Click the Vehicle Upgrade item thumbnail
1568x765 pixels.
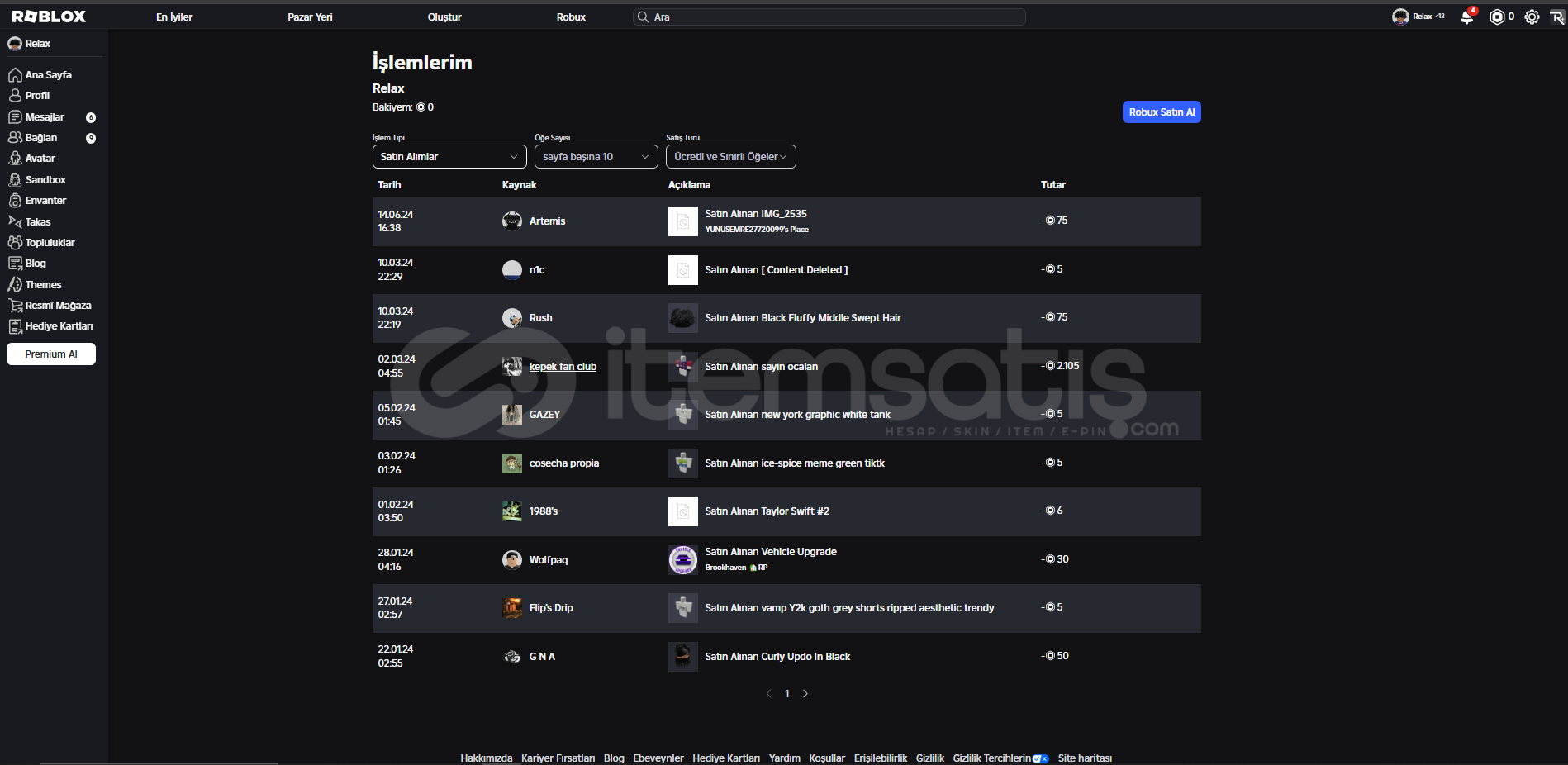[683, 560]
